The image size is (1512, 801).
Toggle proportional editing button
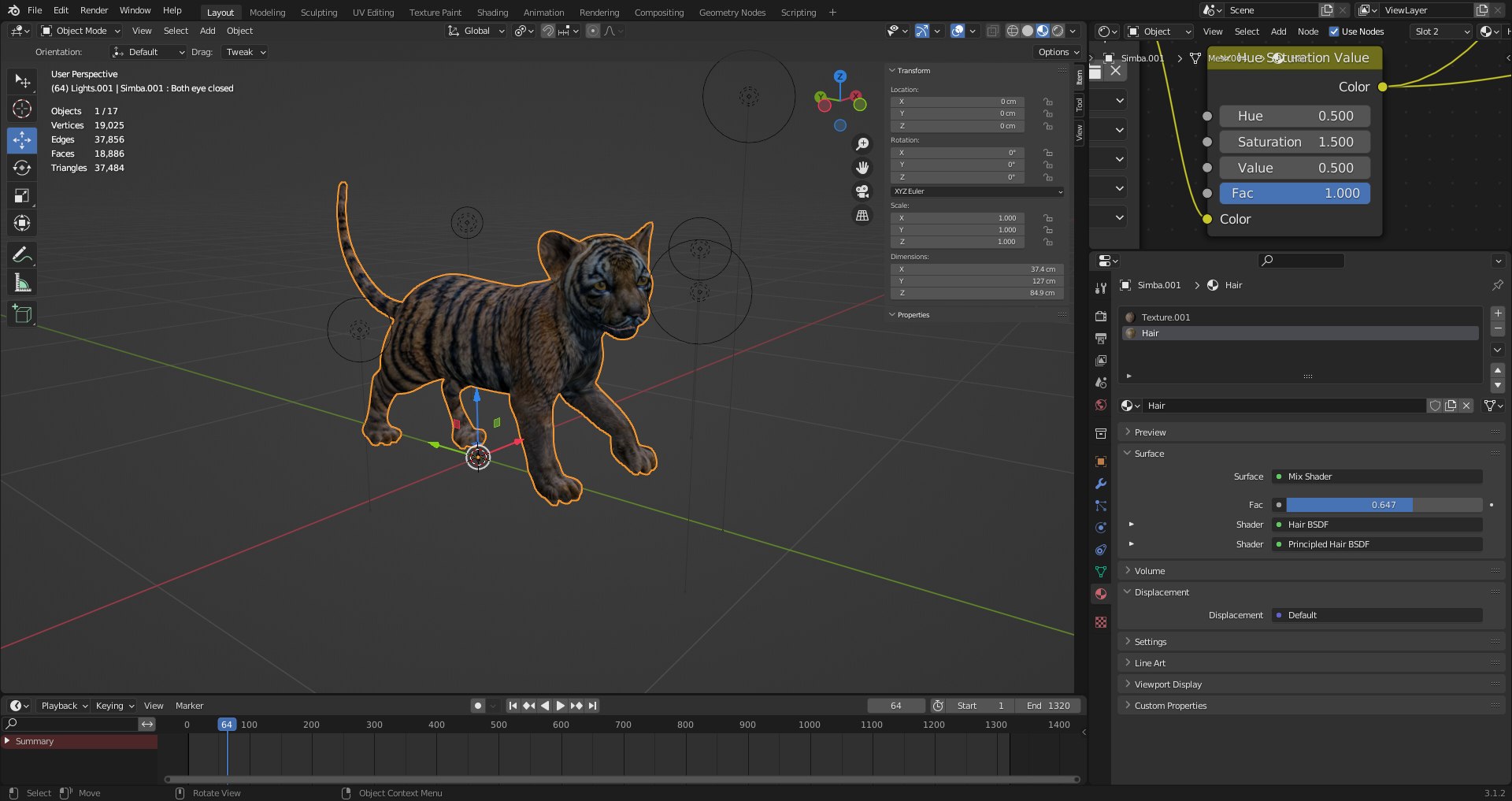tap(593, 31)
